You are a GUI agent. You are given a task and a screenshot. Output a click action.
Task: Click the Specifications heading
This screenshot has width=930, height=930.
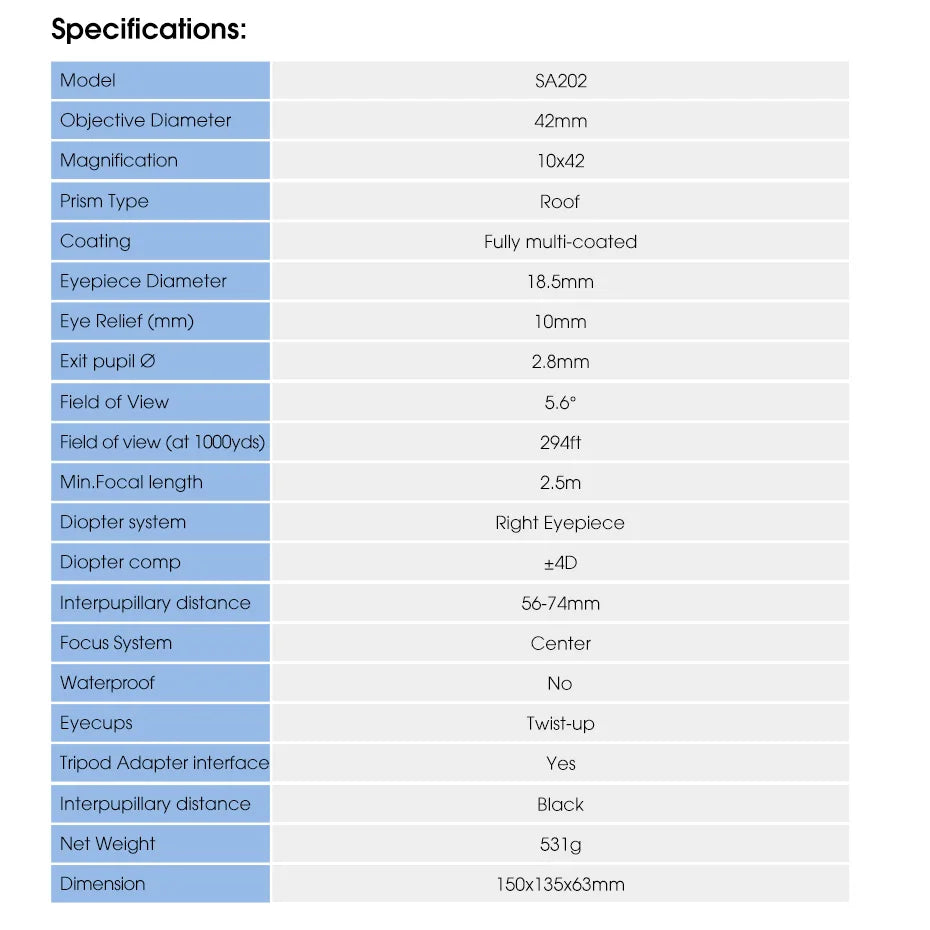pyautogui.click(x=148, y=30)
